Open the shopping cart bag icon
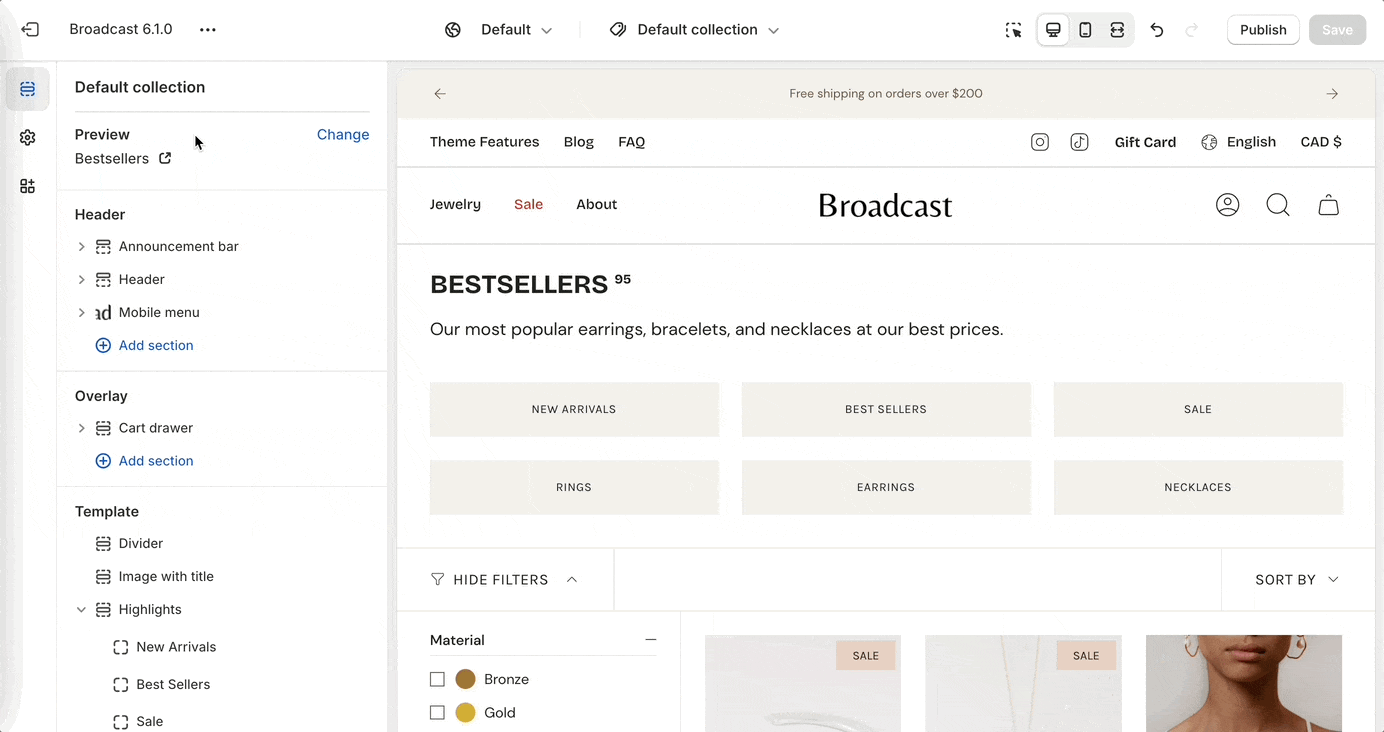Screen dimensions: 1384x732 (x=1328, y=205)
